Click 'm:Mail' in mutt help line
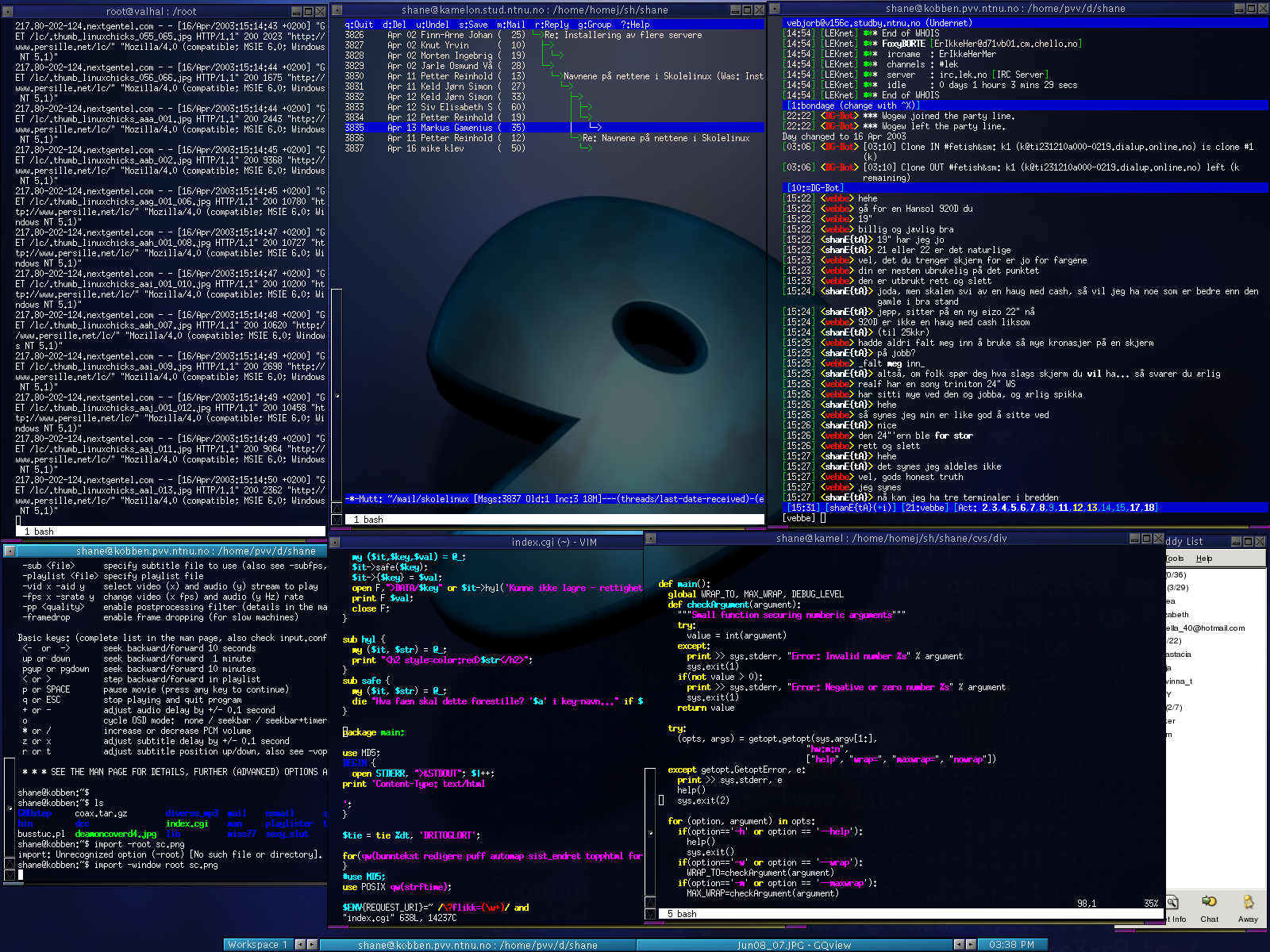The width and height of the screenshot is (1270, 952). 511,25
